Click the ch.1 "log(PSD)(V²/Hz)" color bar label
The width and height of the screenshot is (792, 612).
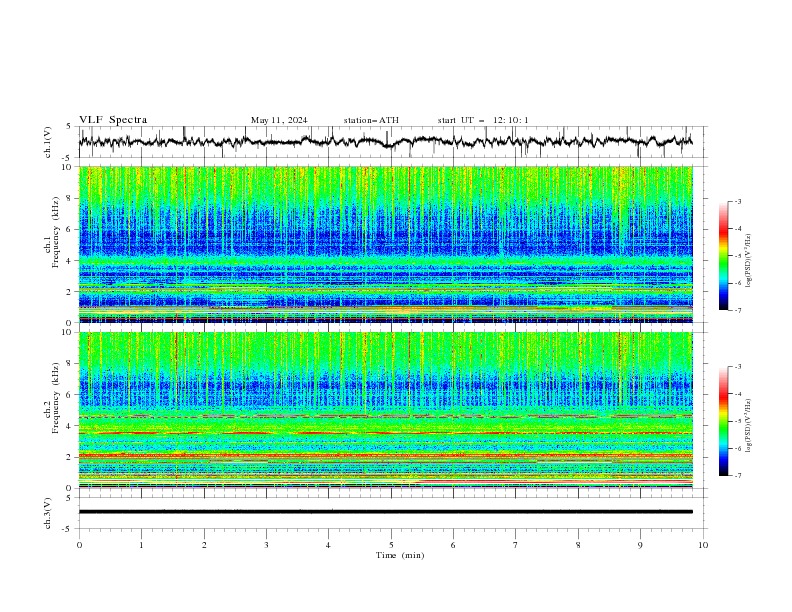(x=749, y=261)
